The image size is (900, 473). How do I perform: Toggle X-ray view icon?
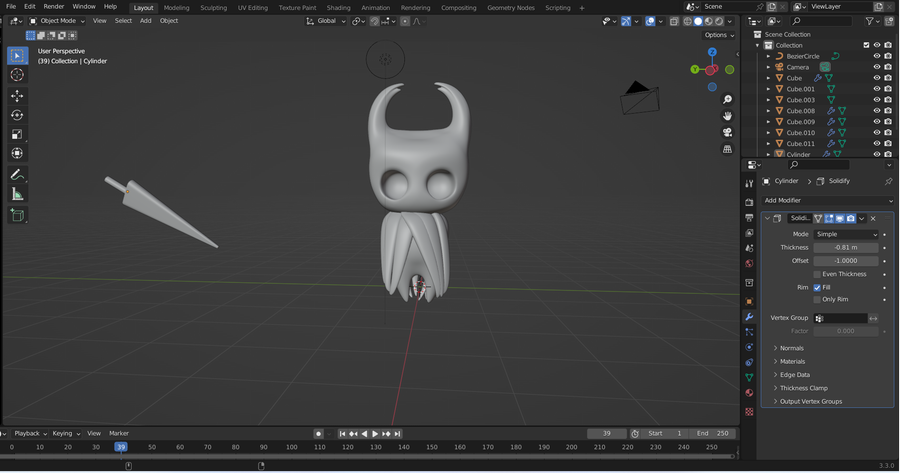pos(674,21)
